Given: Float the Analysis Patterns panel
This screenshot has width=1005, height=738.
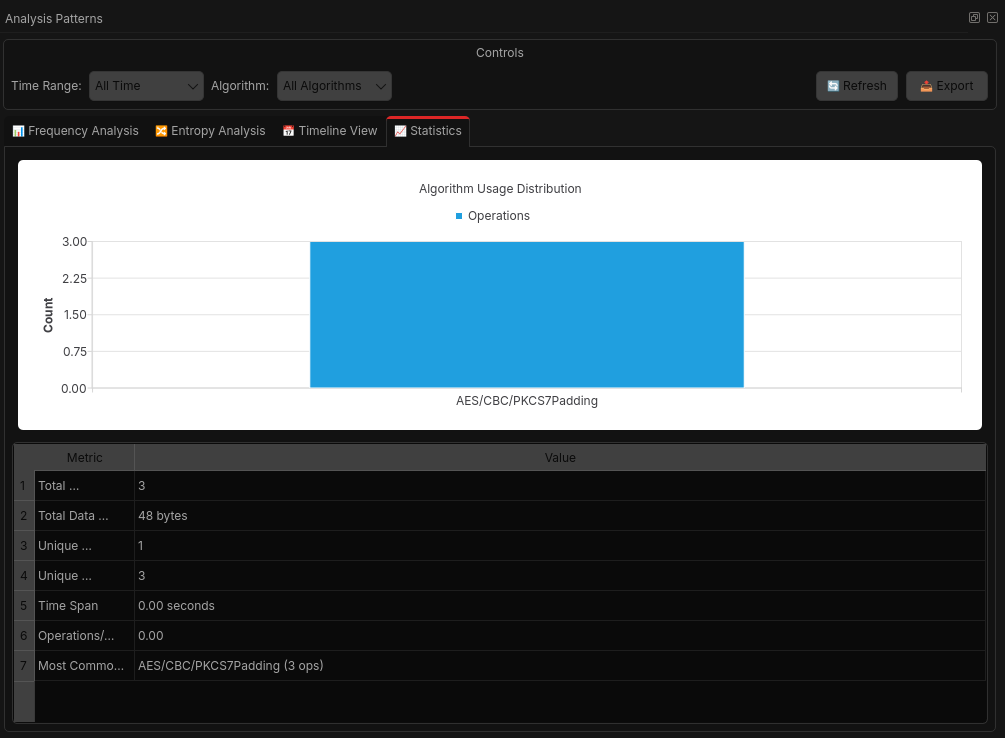Looking at the screenshot, I should coord(974,18).
